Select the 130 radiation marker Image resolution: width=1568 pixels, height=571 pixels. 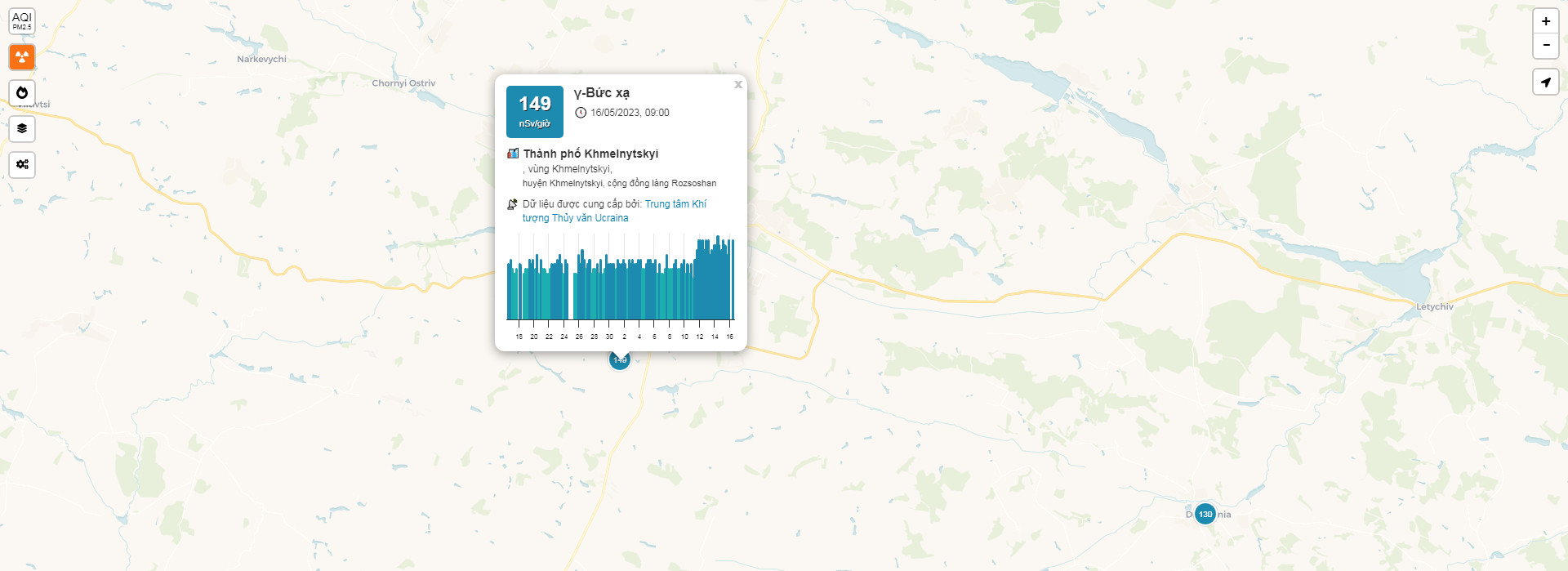(x=1205, y=514)
